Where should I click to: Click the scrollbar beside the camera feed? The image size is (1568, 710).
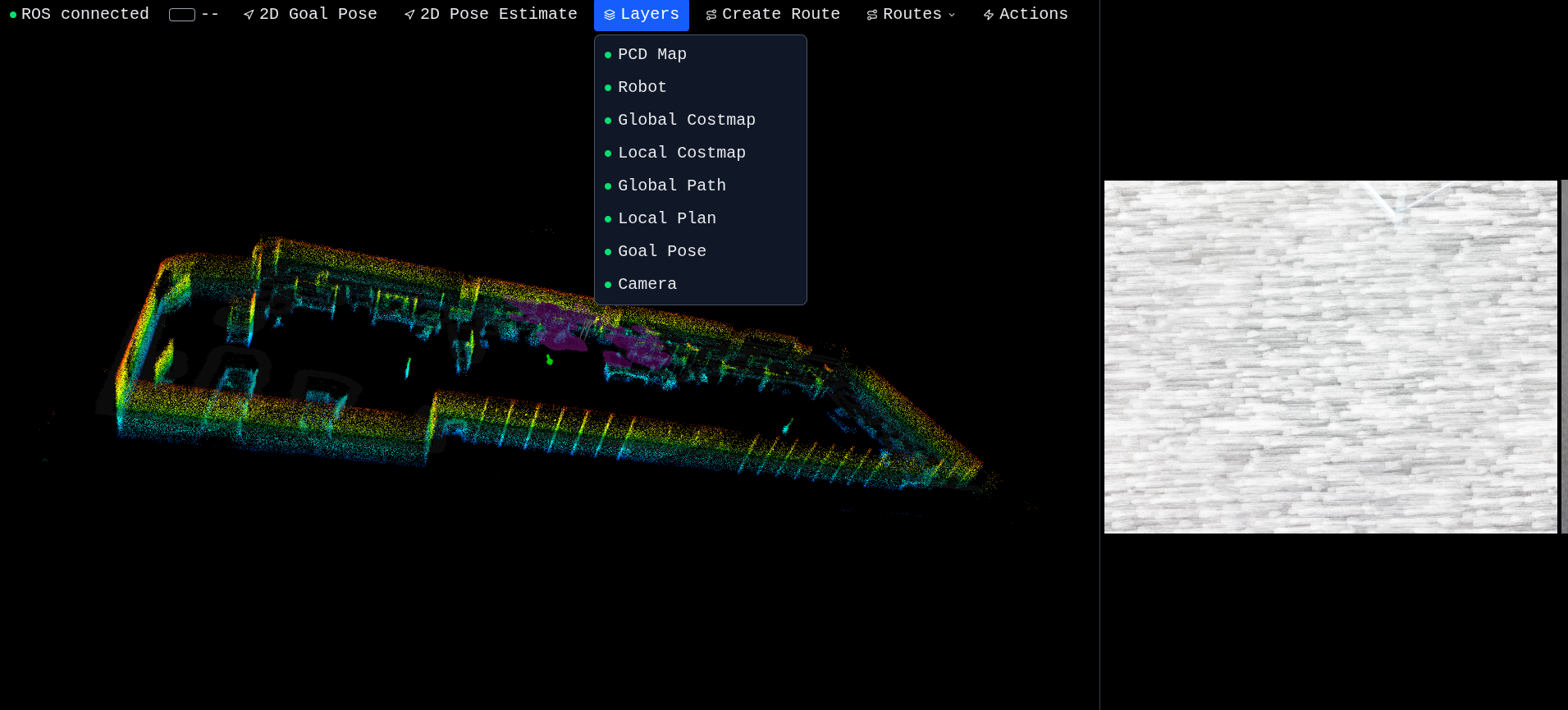tap(1564, 357)
